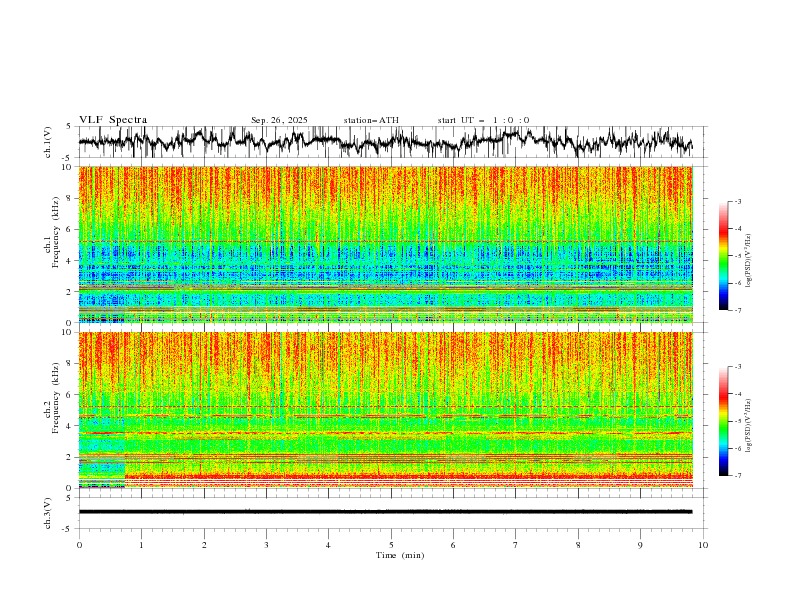Click the ch.3 voltage waveform trace

[385, 512]
